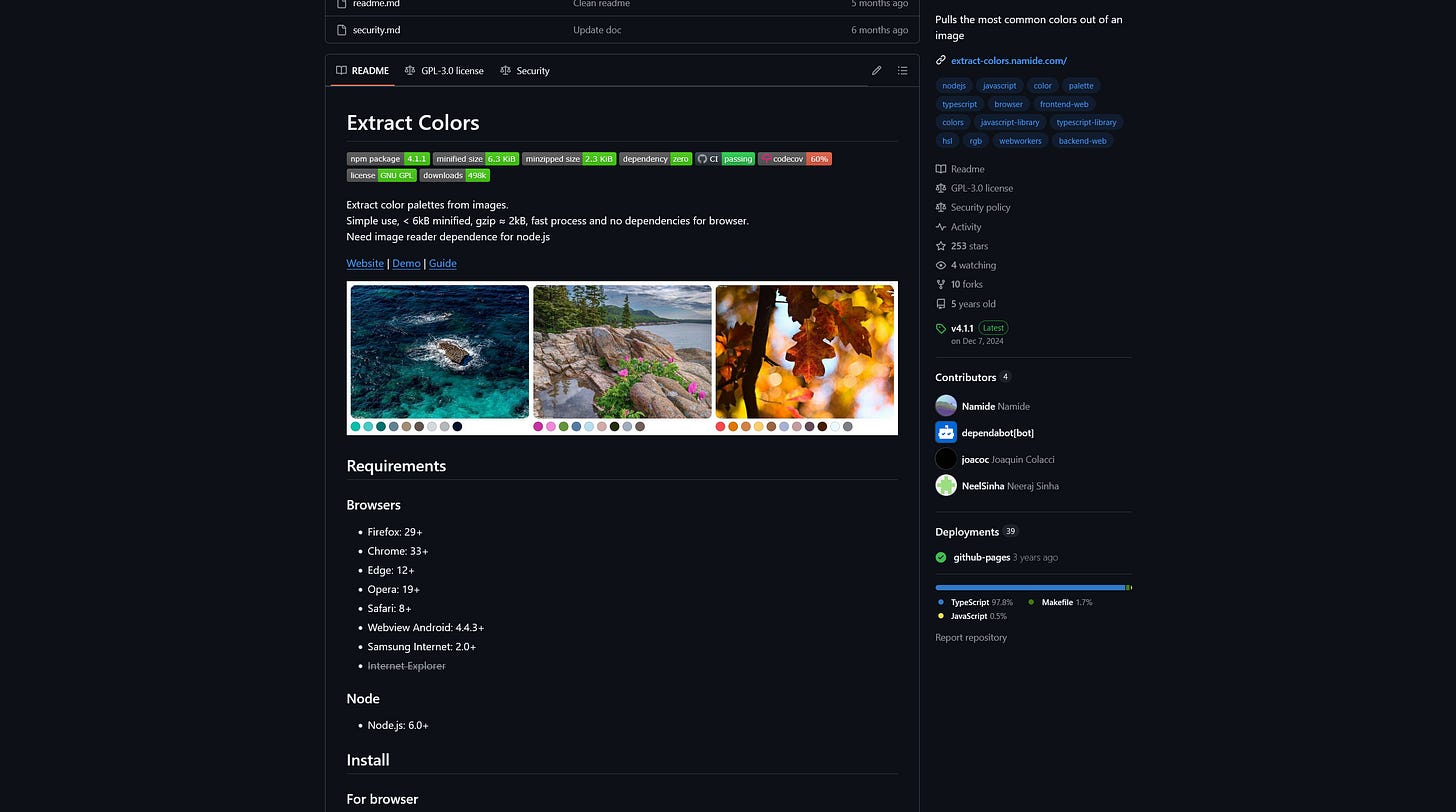The width and height of the screenshot is (1456, 812).
Task: Click the javascript topic tag
Action: point(999,86)
